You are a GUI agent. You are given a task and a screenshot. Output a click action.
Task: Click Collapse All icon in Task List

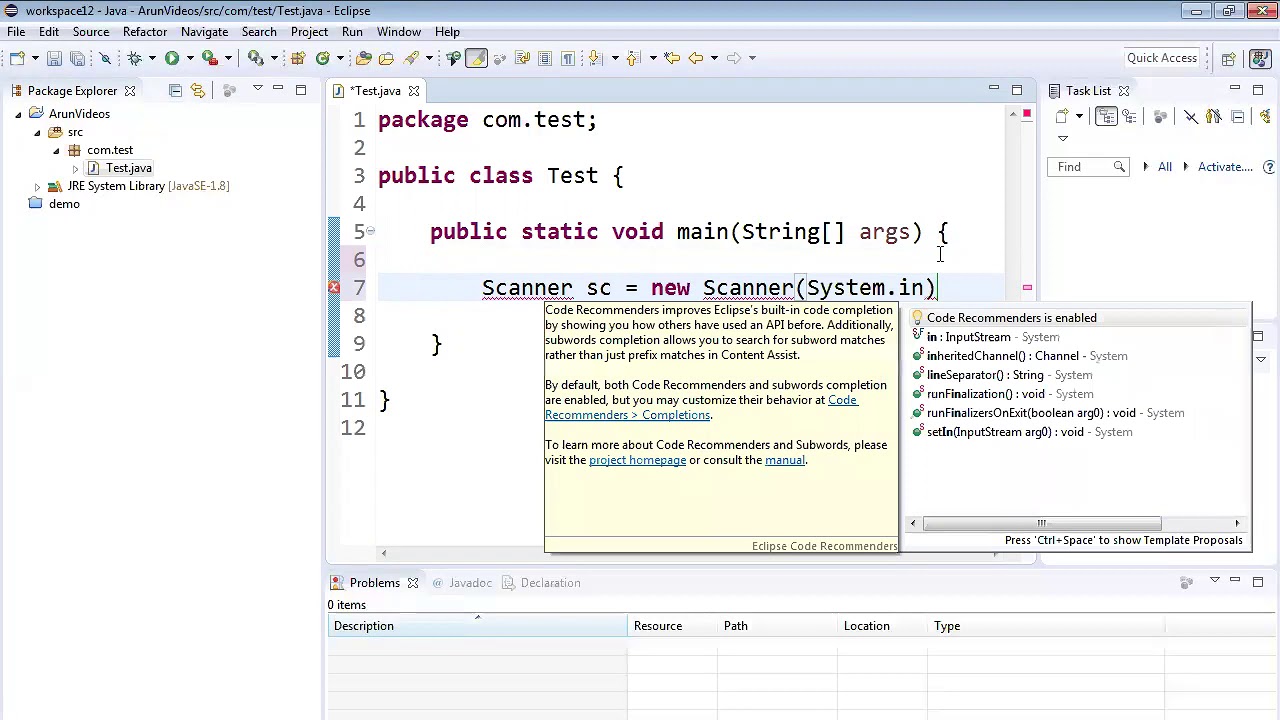click(1237, 117)
